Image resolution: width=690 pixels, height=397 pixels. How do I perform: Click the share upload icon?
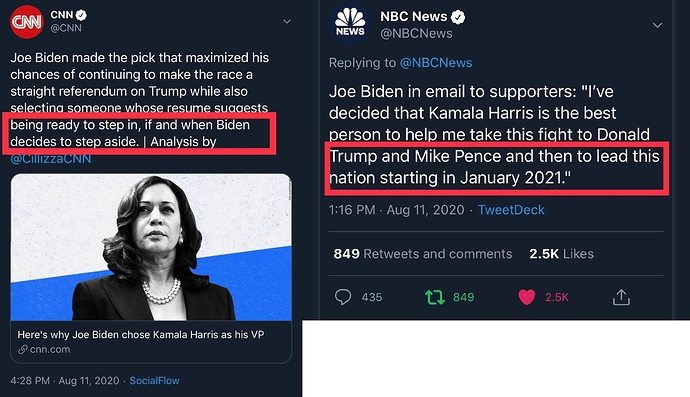[x=621, y=297]
